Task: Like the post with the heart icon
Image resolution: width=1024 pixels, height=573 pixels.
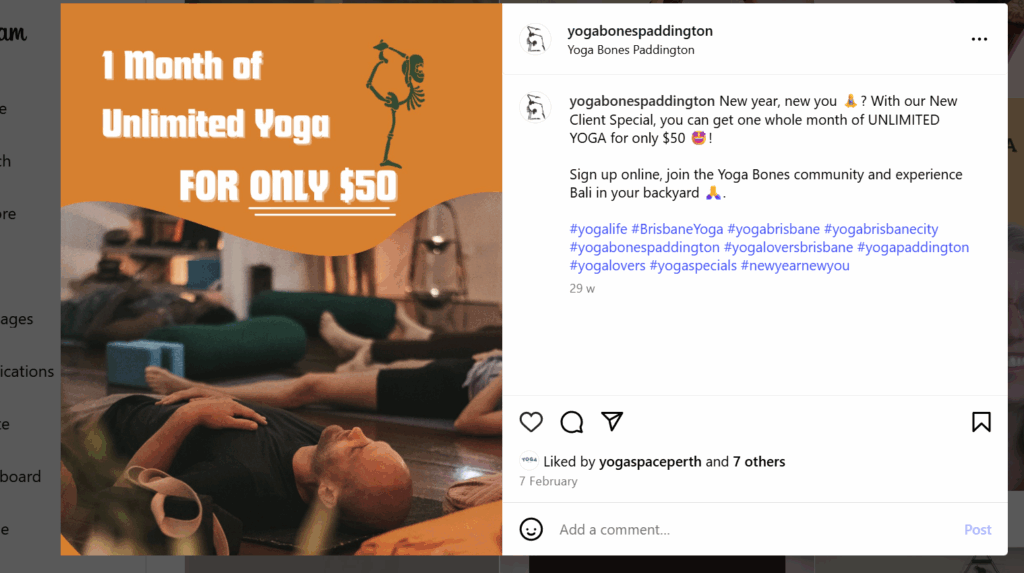Action: (531, 422)
